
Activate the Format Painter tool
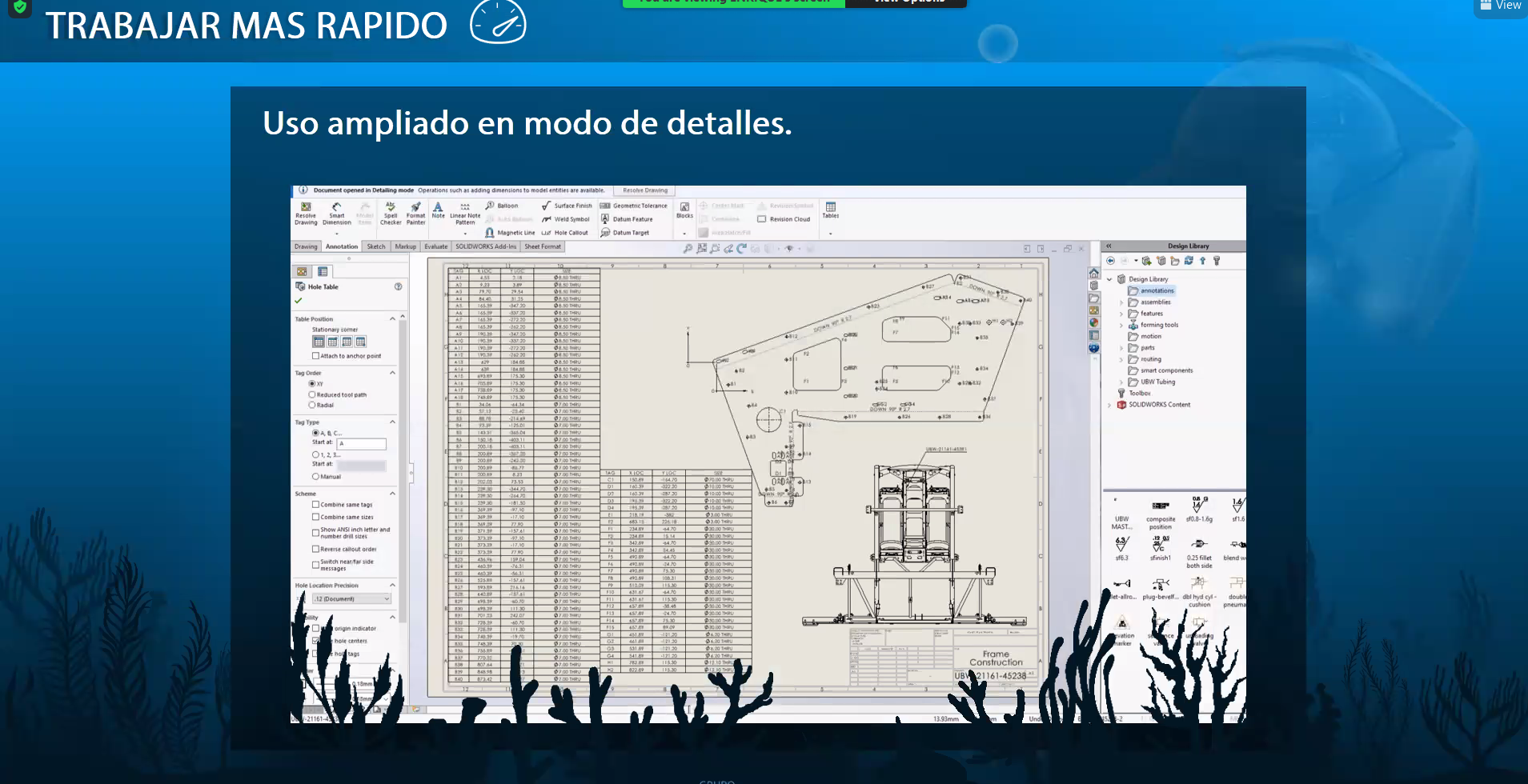point(415,213)
